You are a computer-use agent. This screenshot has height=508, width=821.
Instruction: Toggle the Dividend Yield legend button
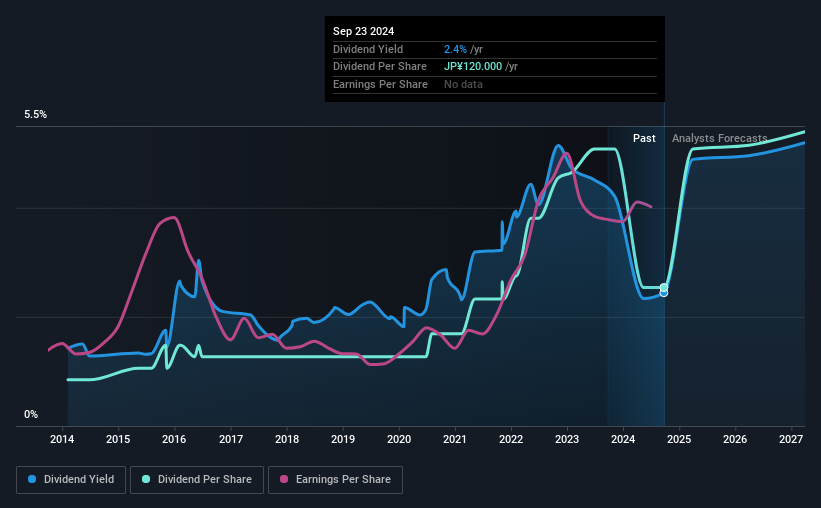(71, 480)
